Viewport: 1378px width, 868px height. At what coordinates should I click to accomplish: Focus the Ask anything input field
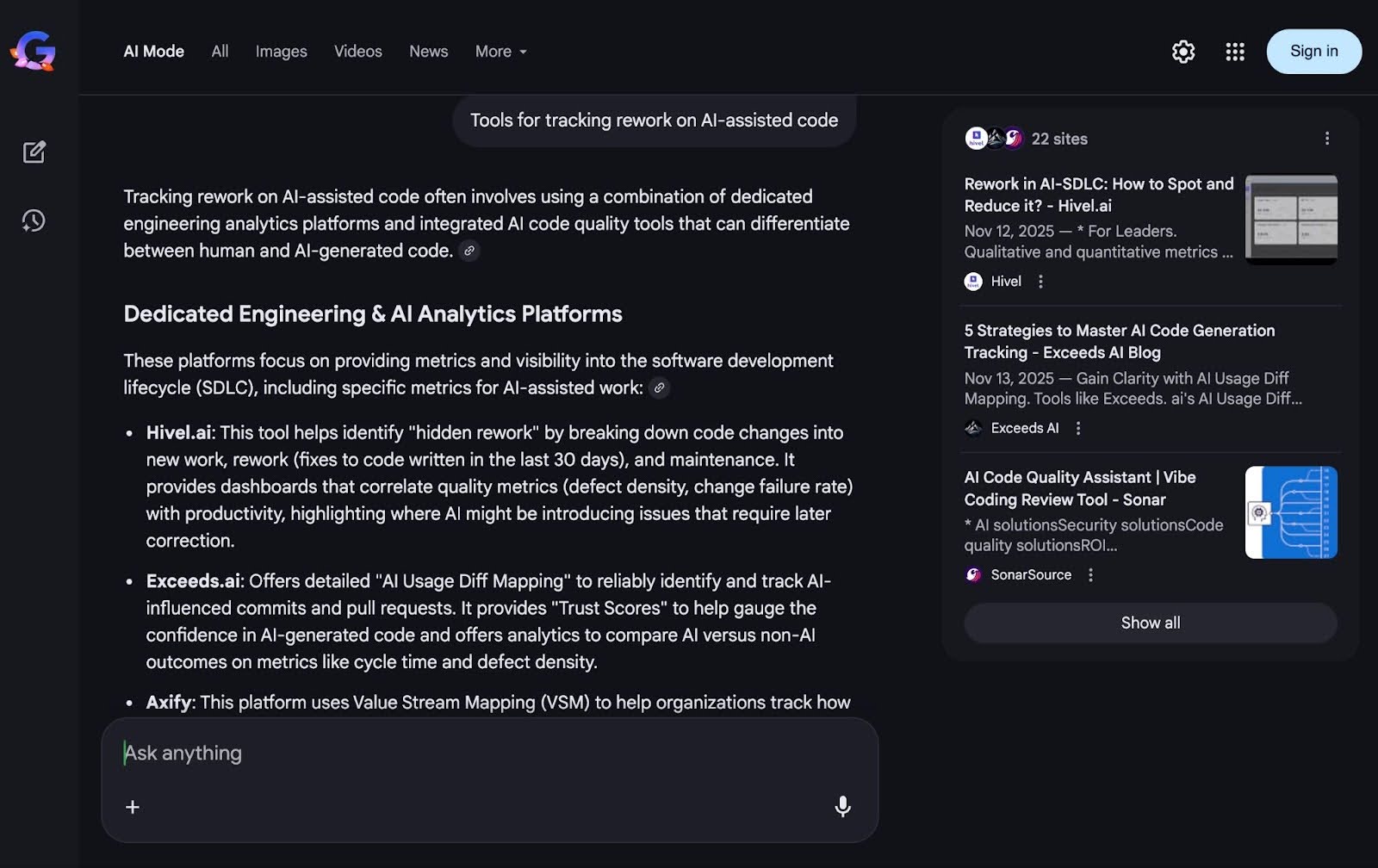[482, 753]
